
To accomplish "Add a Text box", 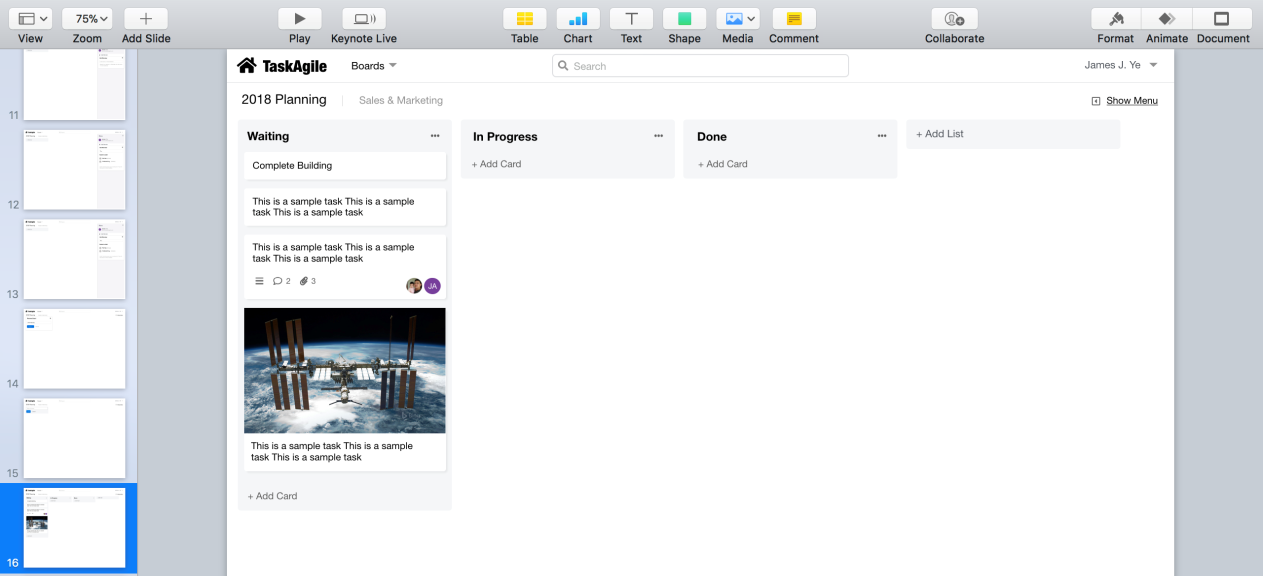I will [631, 19].
